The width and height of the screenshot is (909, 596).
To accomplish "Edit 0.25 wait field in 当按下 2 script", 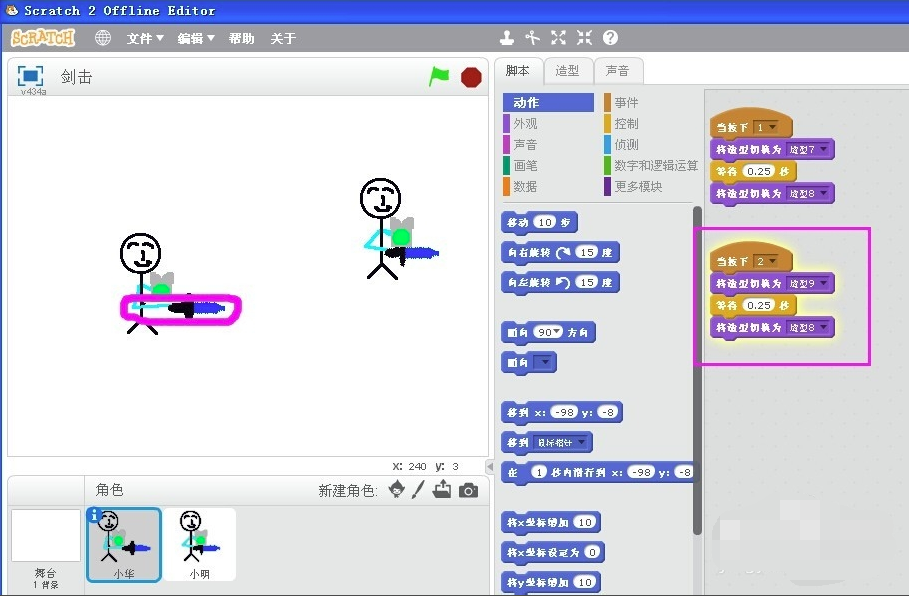I will pyautogui.click(x=759, y=305).
